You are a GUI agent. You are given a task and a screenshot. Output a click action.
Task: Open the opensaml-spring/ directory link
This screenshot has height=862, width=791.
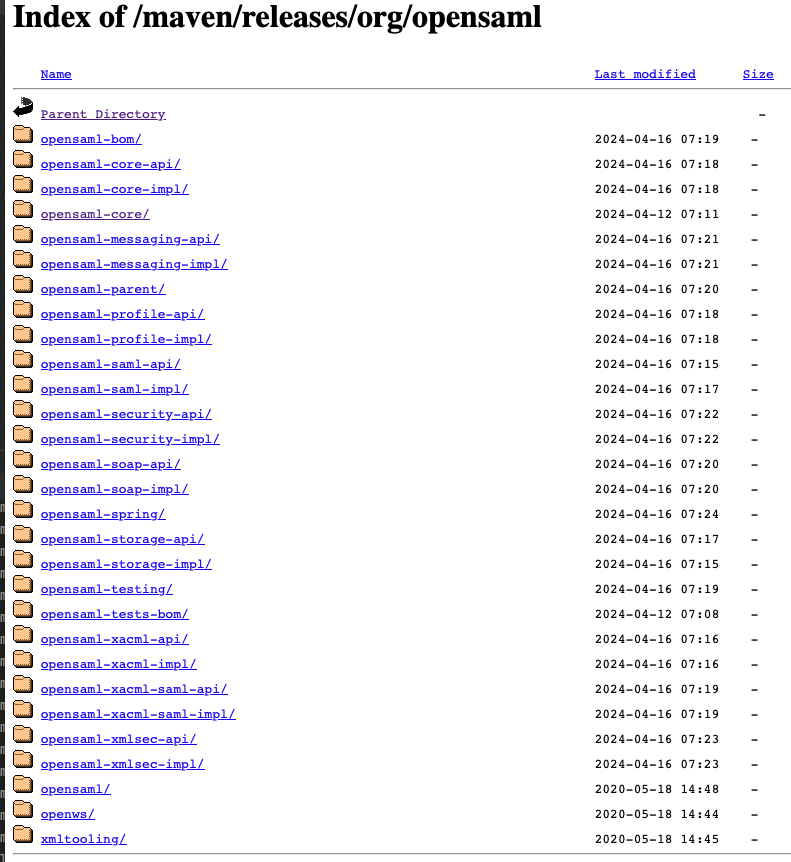[x=103, y=515]
